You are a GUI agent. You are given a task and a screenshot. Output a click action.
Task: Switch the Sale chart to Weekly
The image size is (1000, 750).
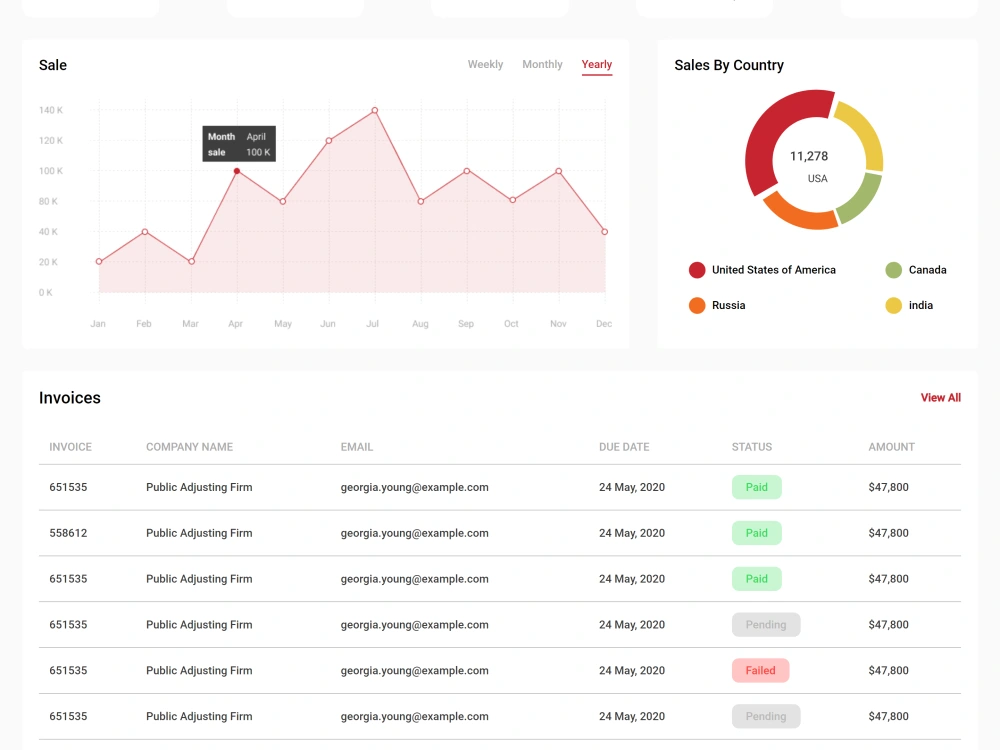click(x=485, y=64)
